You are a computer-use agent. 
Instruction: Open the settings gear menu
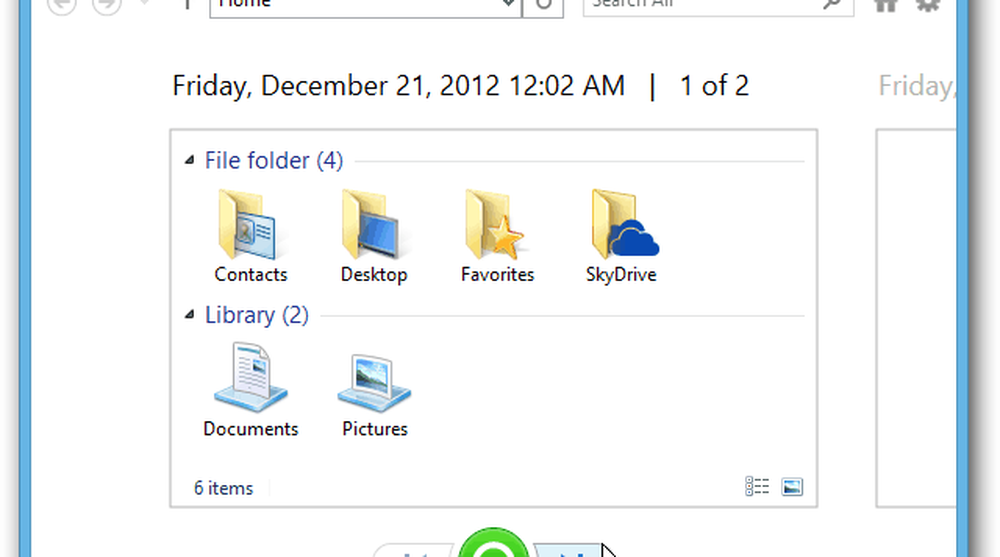click(x=927, y=5)
